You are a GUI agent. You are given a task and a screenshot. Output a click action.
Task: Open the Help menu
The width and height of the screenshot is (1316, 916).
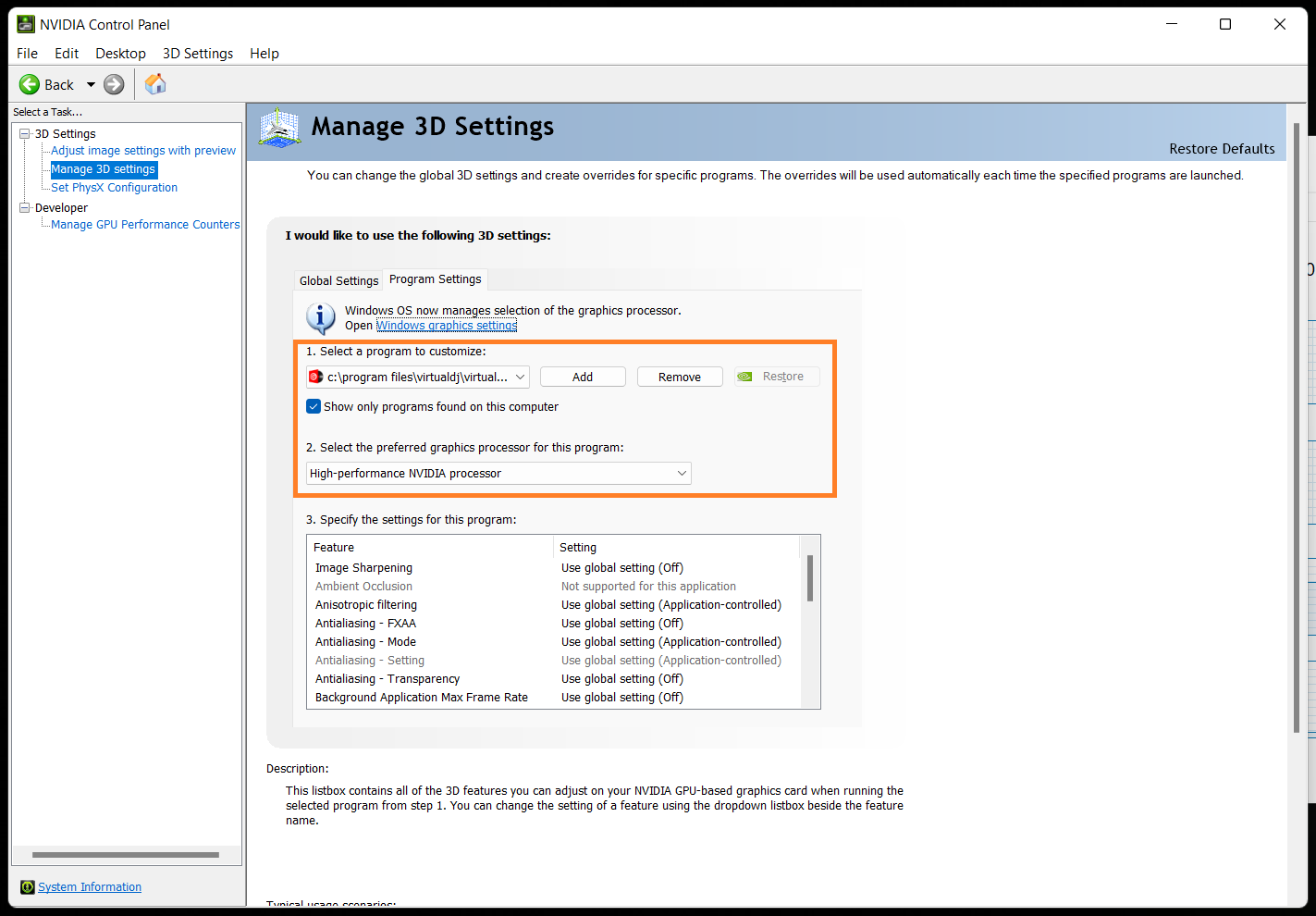coord(264,54)
